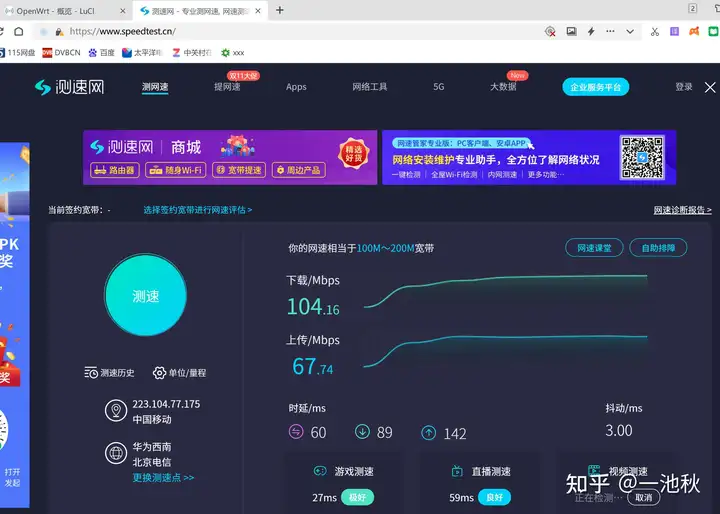Screen dimensions: 720x514
Task: Click the 精选好货 badge on banner
Action: tap(354, 154)
